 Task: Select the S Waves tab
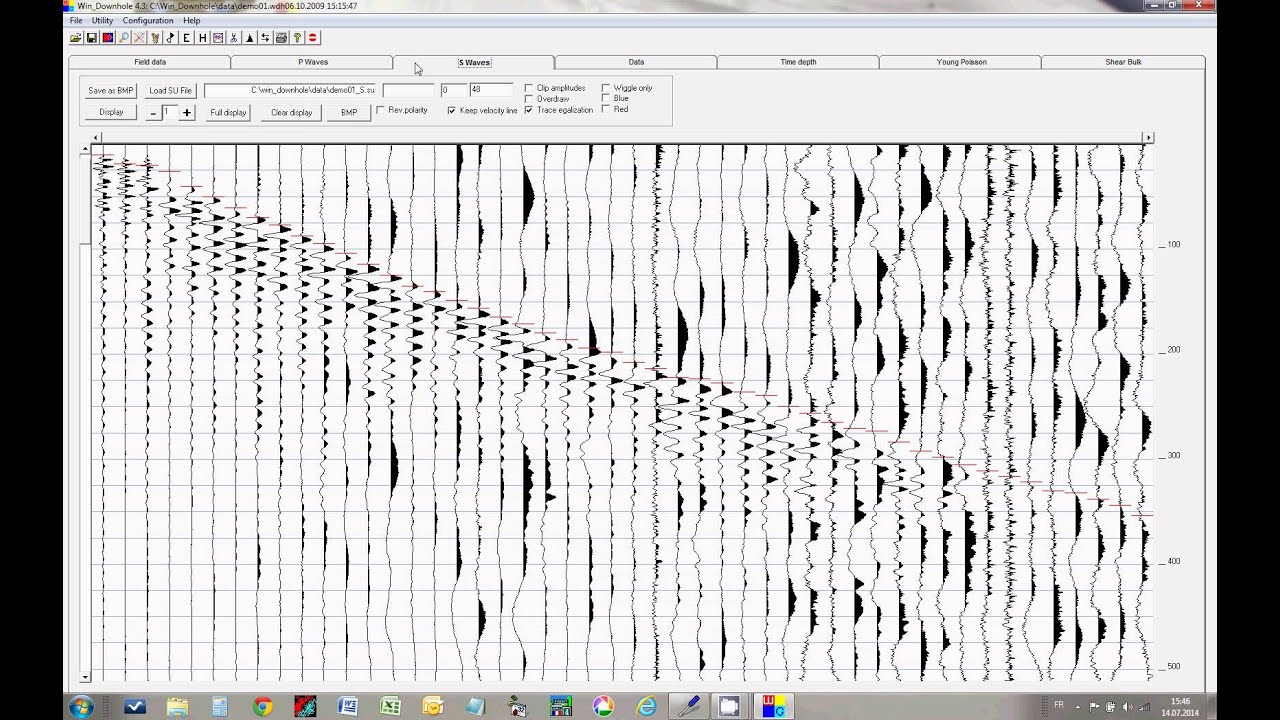(x=474, y=62)
